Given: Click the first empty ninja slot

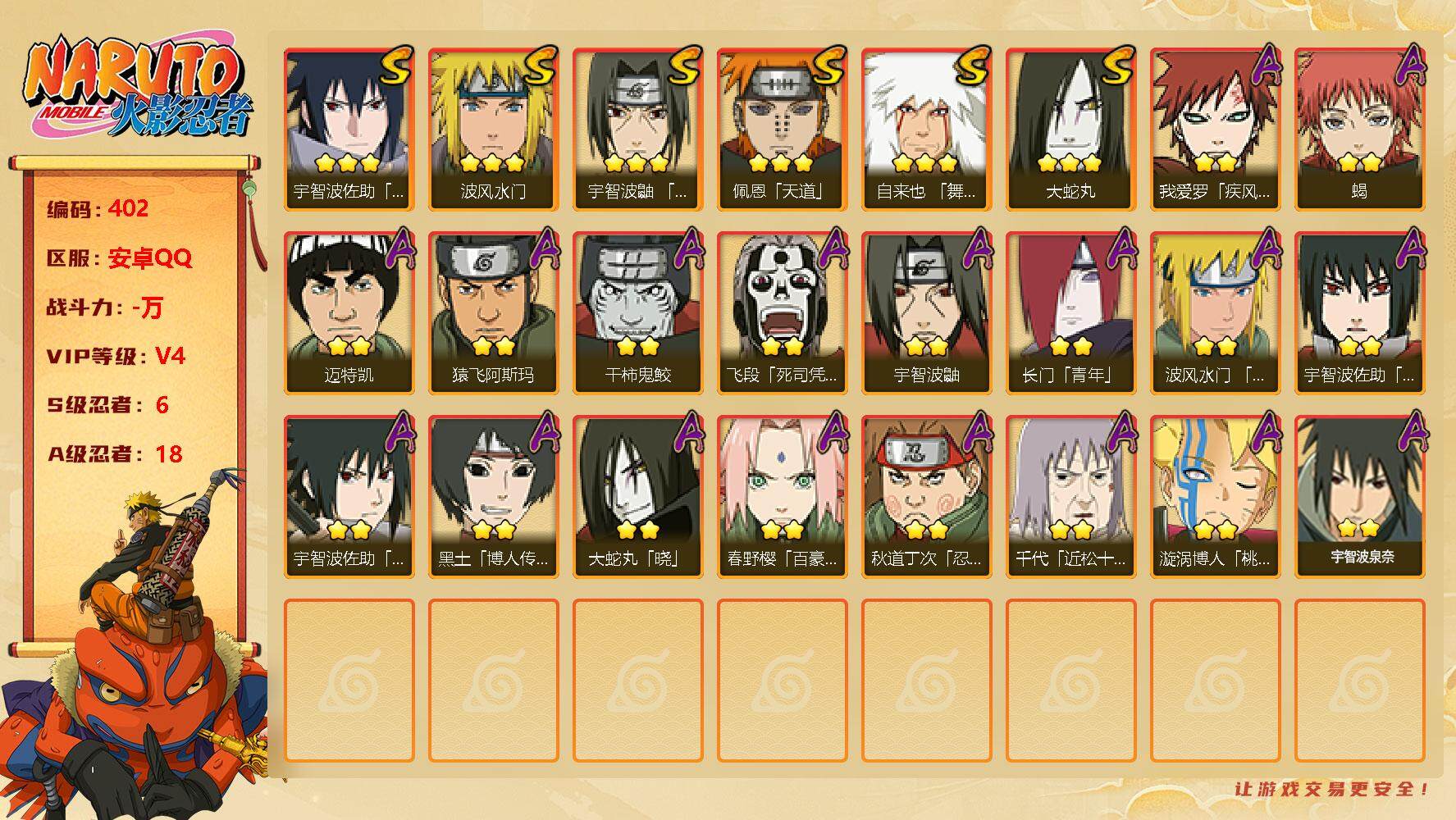Looking at the screenshot, I should tap(349, 680).
